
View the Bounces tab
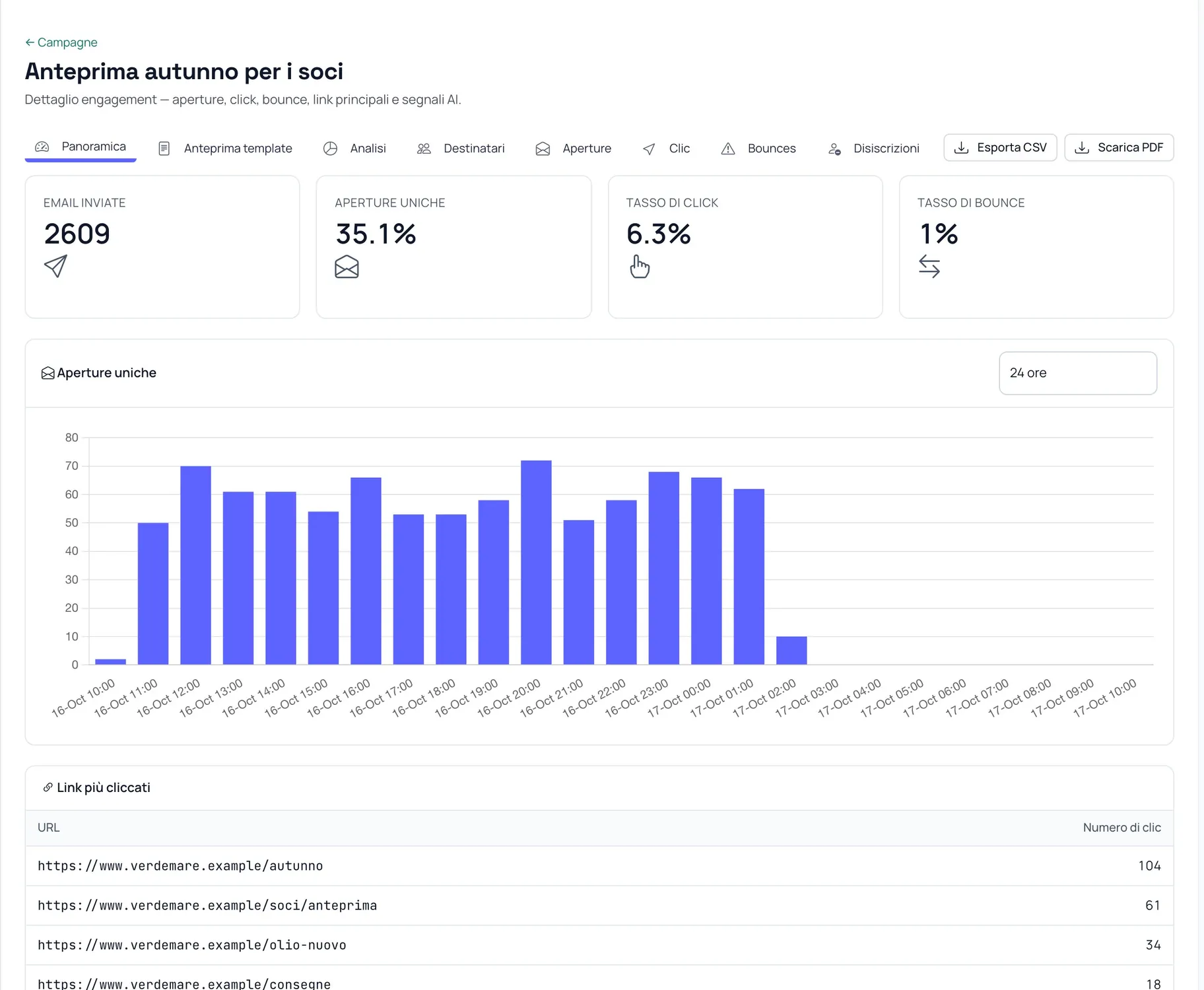pos(758,148)
